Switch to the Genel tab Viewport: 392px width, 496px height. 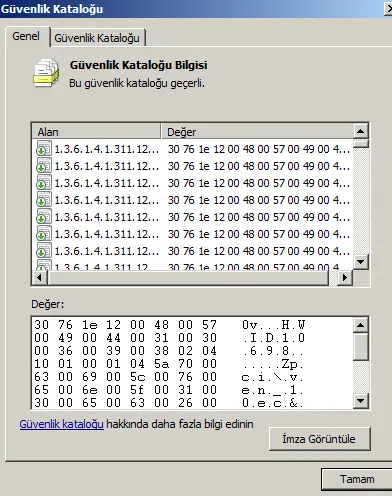[x=26, y=36]
